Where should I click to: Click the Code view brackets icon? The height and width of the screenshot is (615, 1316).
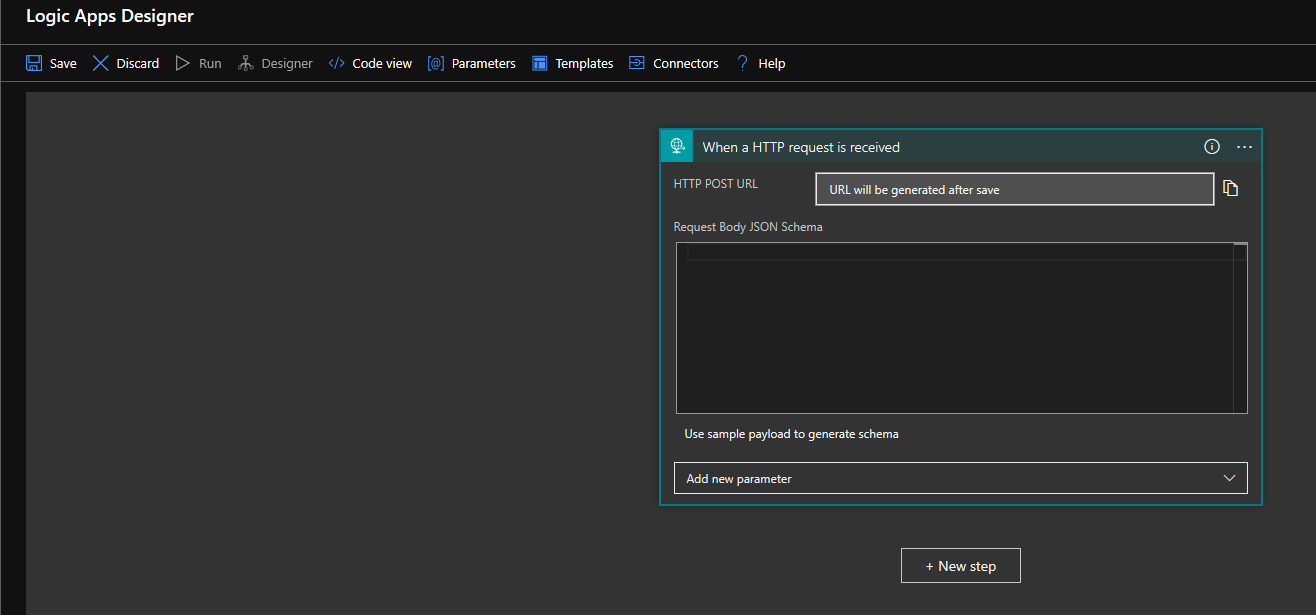tap(336, 63)
